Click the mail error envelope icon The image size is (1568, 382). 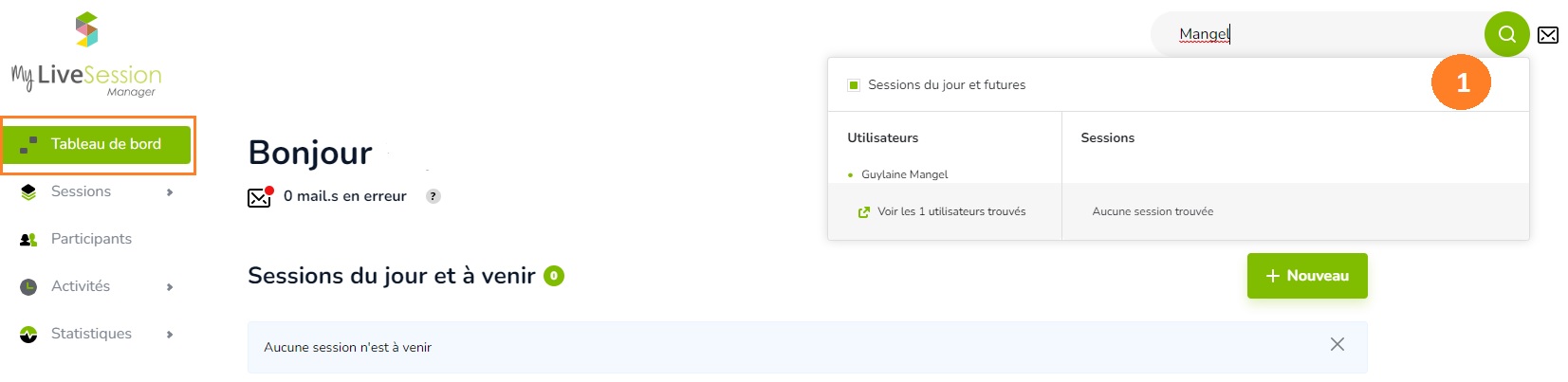click(260, 196)
